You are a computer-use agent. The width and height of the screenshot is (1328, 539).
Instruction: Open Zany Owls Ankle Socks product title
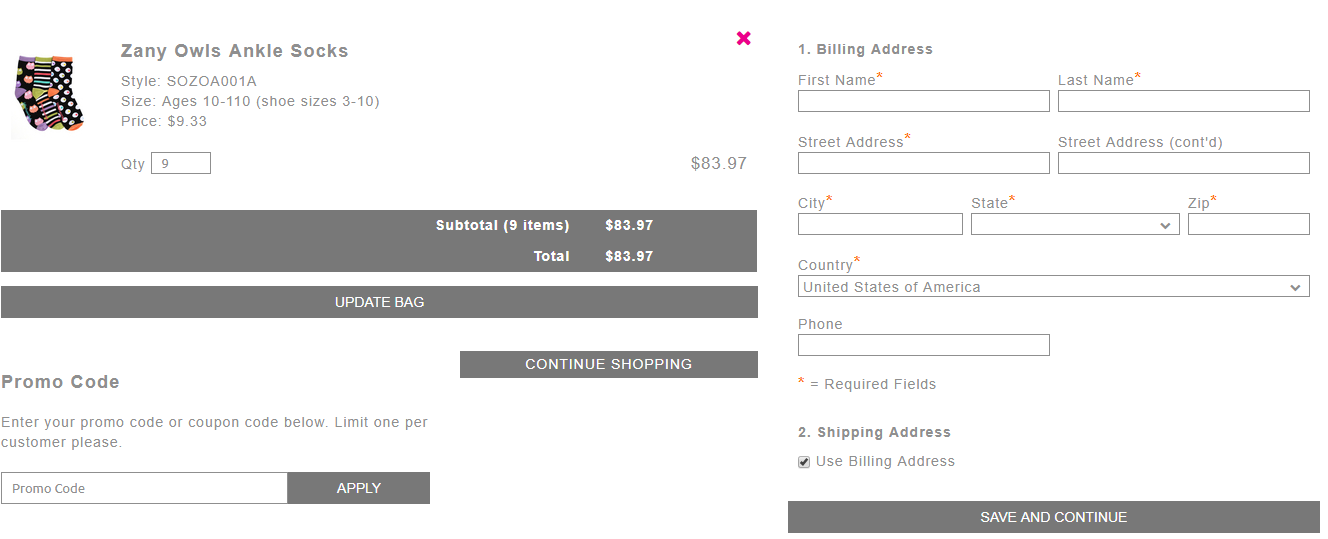(x=235, y=51)
